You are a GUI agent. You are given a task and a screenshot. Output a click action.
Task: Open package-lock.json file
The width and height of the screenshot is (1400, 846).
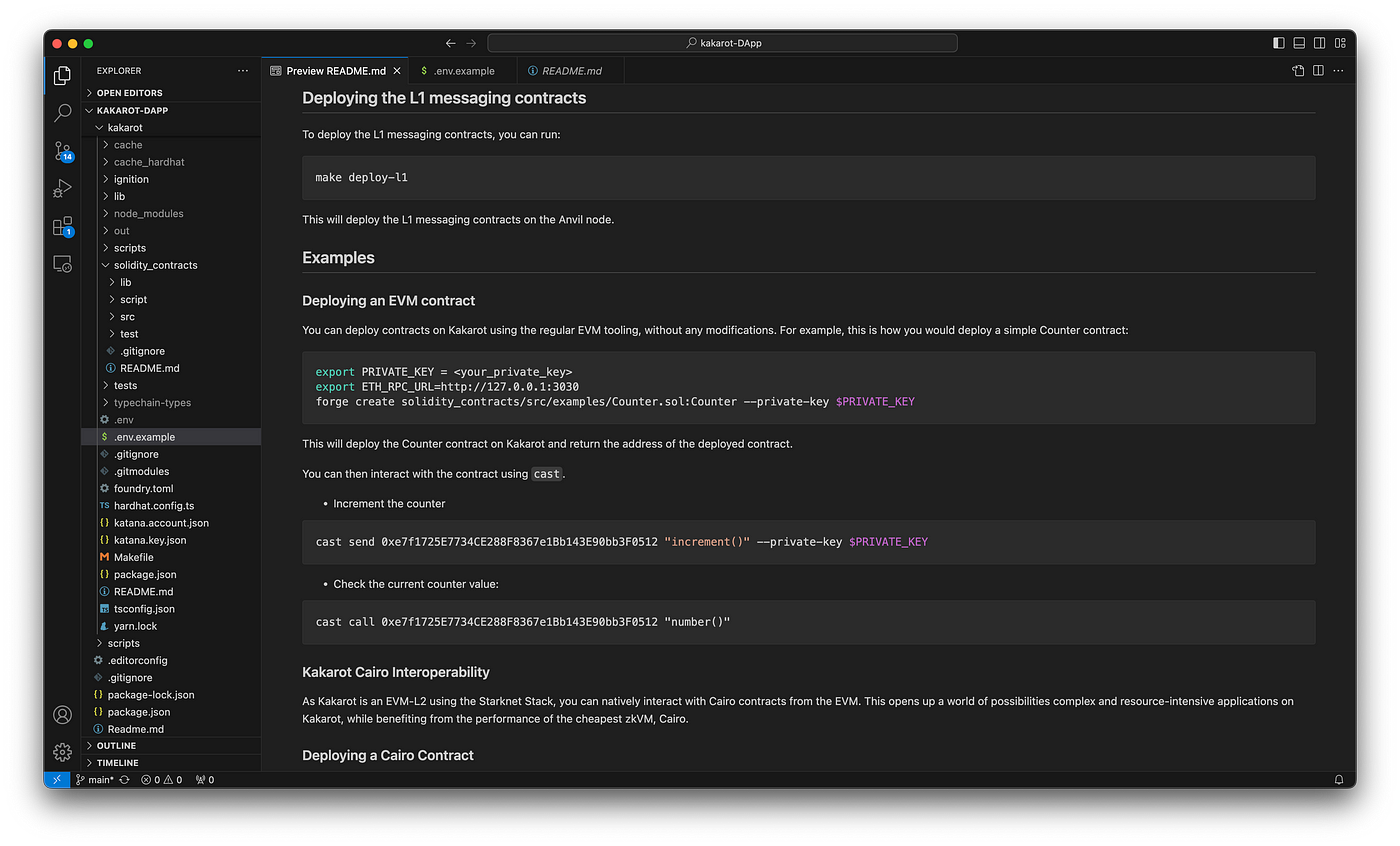point(171,694)
